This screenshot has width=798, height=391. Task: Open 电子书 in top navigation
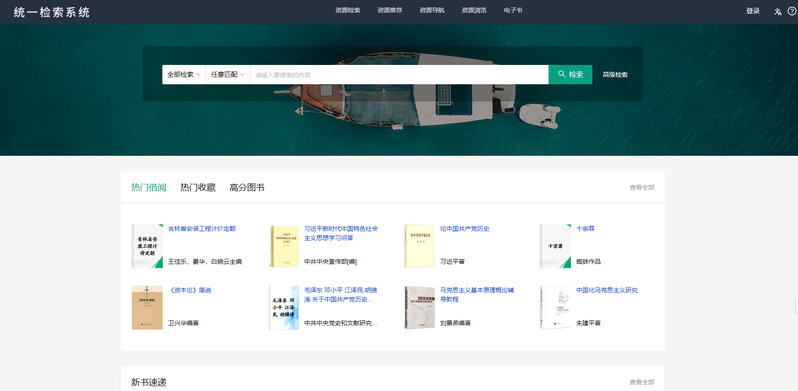(x=512, y=11)
